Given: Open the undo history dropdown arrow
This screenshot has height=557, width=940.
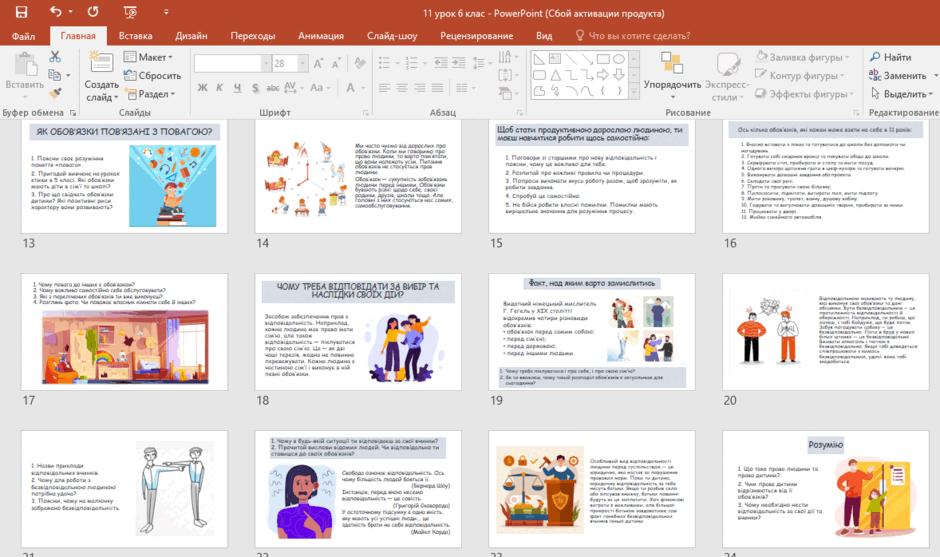Looking at the screenshot, I should coord(70,12).
